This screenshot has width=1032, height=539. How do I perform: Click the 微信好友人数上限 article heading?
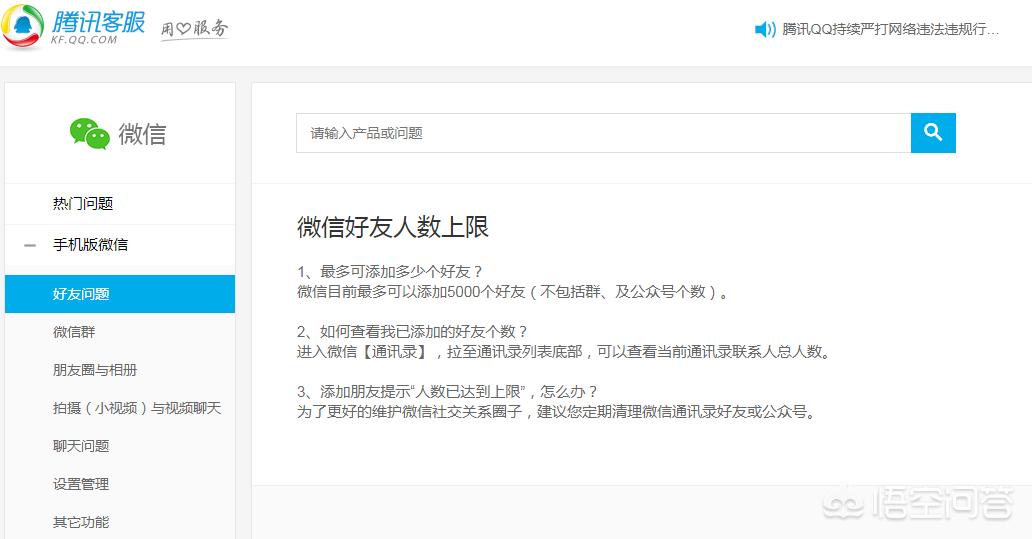click(393, 227)
